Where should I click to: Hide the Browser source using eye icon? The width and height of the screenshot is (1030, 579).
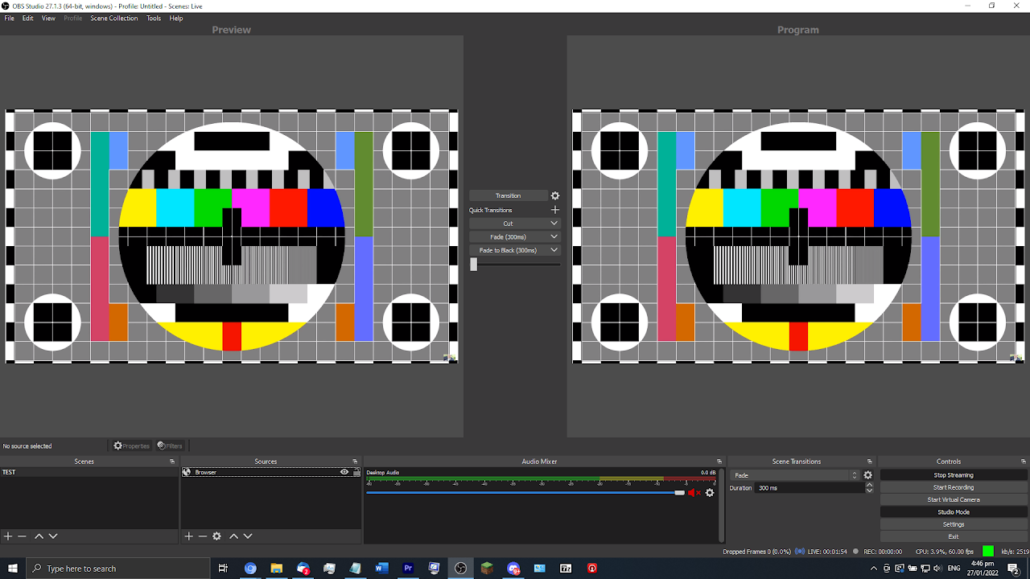[344, 472]
